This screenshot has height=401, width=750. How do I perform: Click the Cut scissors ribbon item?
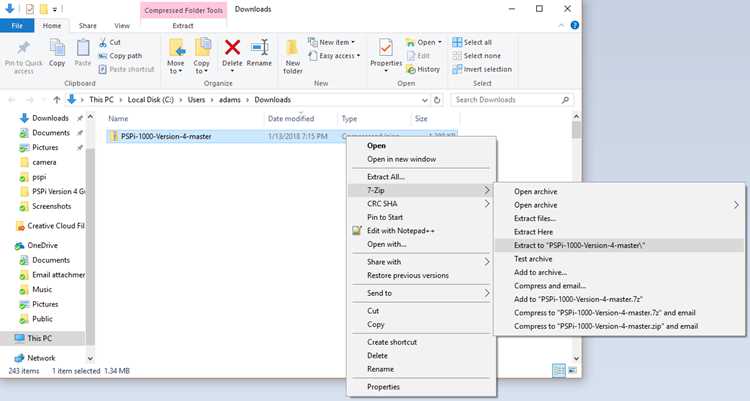pyautogui.click(x=110, y=42)
